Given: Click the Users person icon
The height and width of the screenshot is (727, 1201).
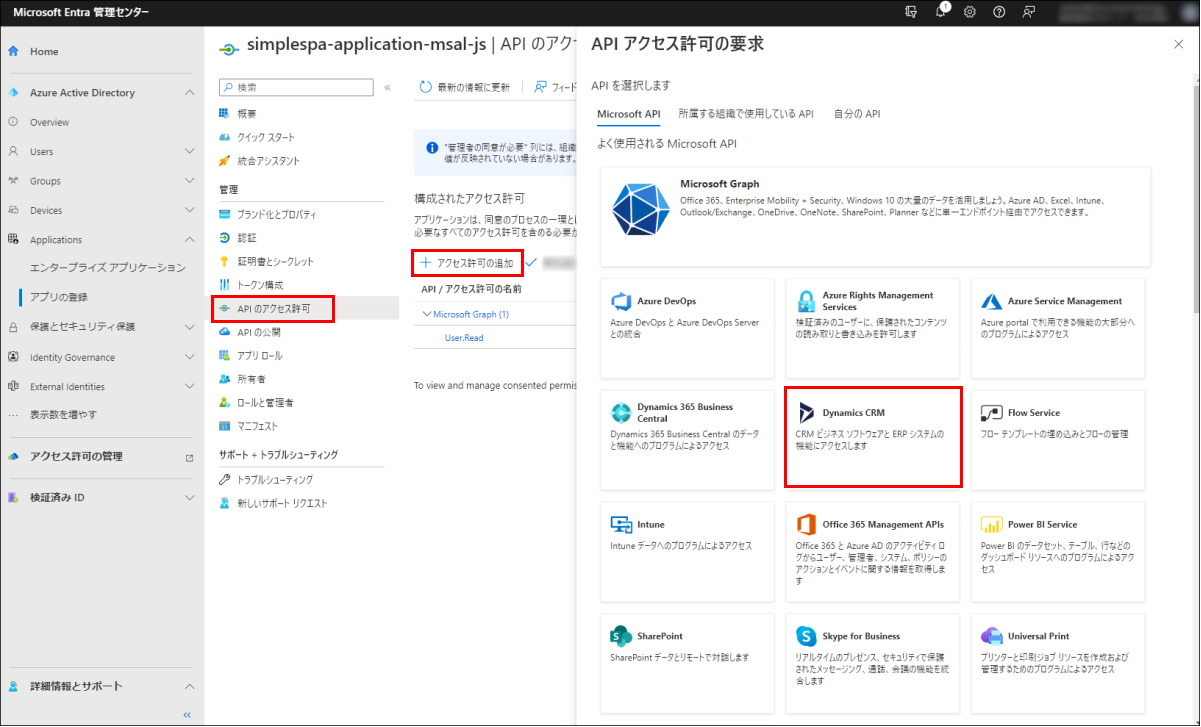Looking at the screenshot, I should point(13,151).
